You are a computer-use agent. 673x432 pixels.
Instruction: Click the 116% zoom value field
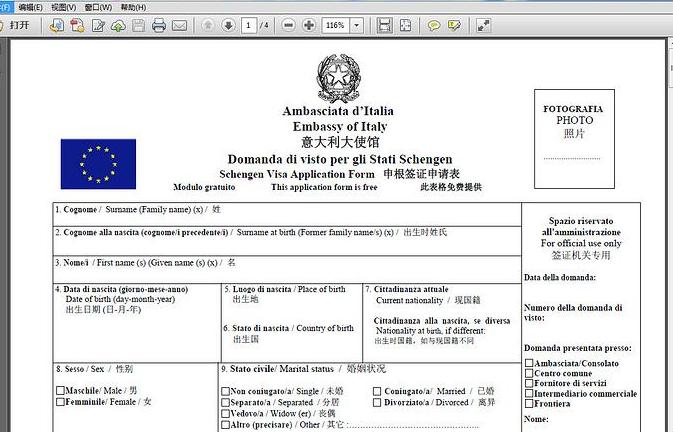click(x=335, y=25)
